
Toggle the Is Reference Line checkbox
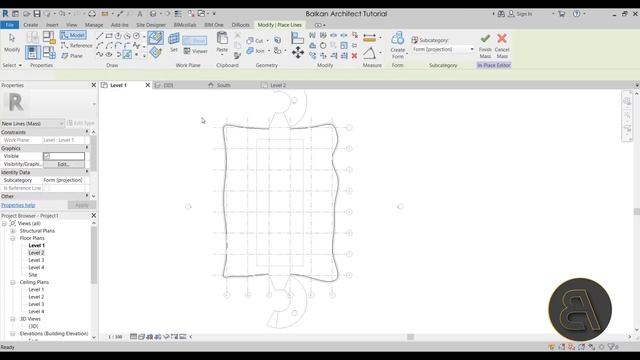47,188
